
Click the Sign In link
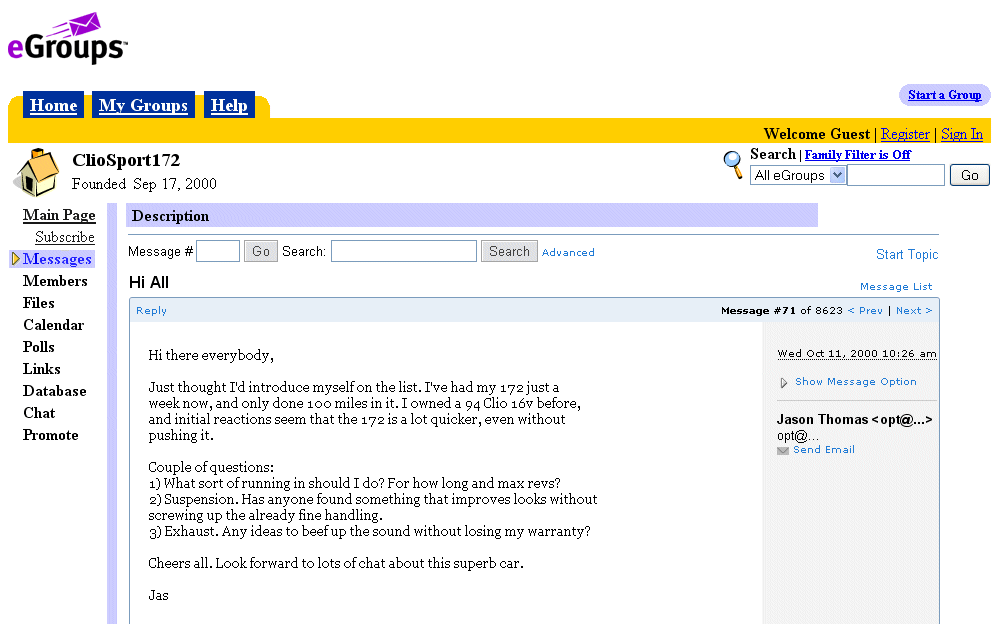962,134
